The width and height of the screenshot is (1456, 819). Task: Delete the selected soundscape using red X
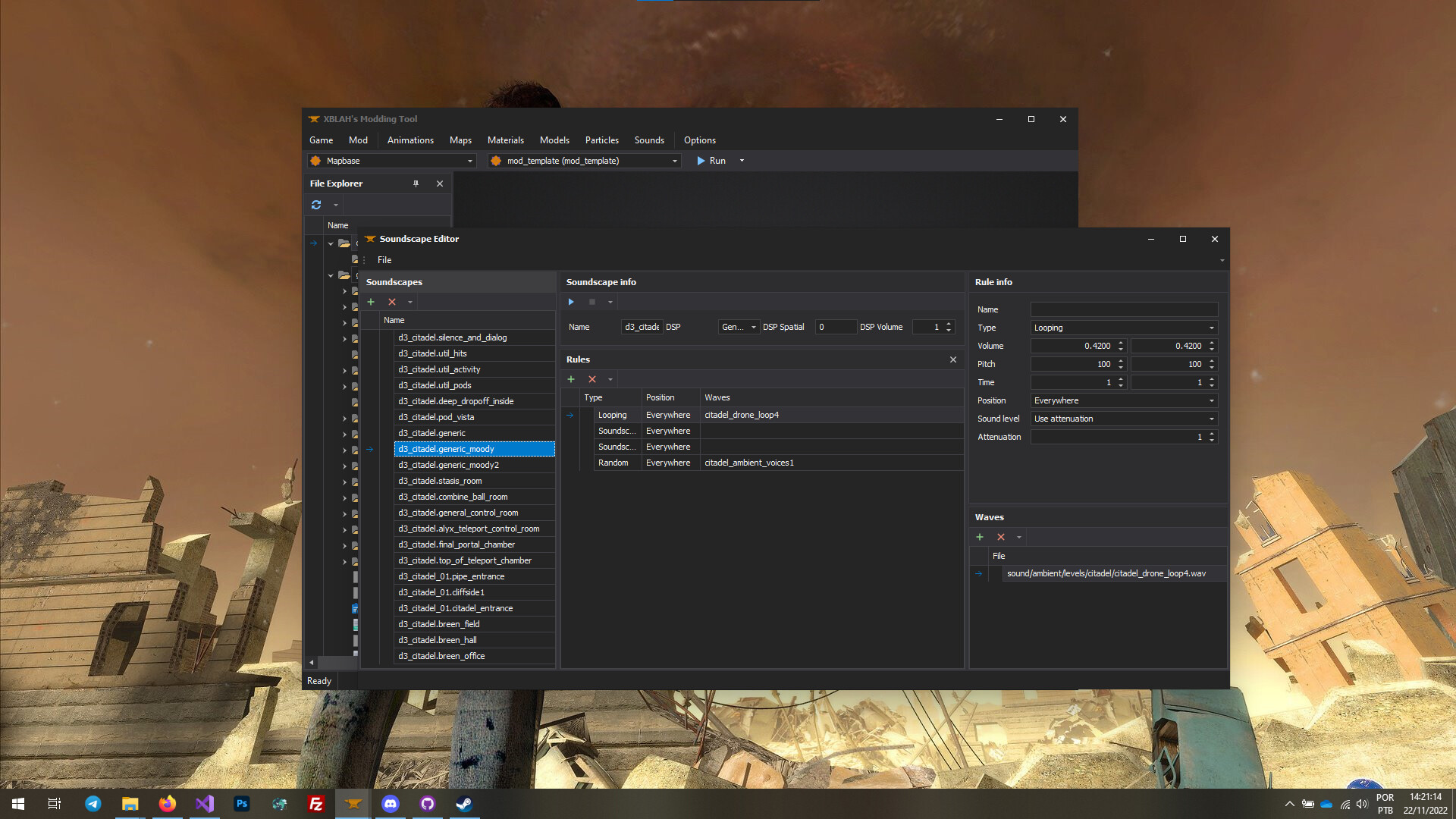pos(391,301)
